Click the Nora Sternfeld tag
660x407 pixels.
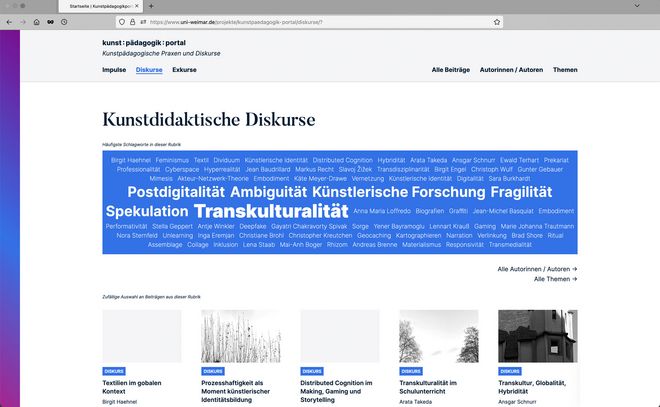[x=137, y=236]
